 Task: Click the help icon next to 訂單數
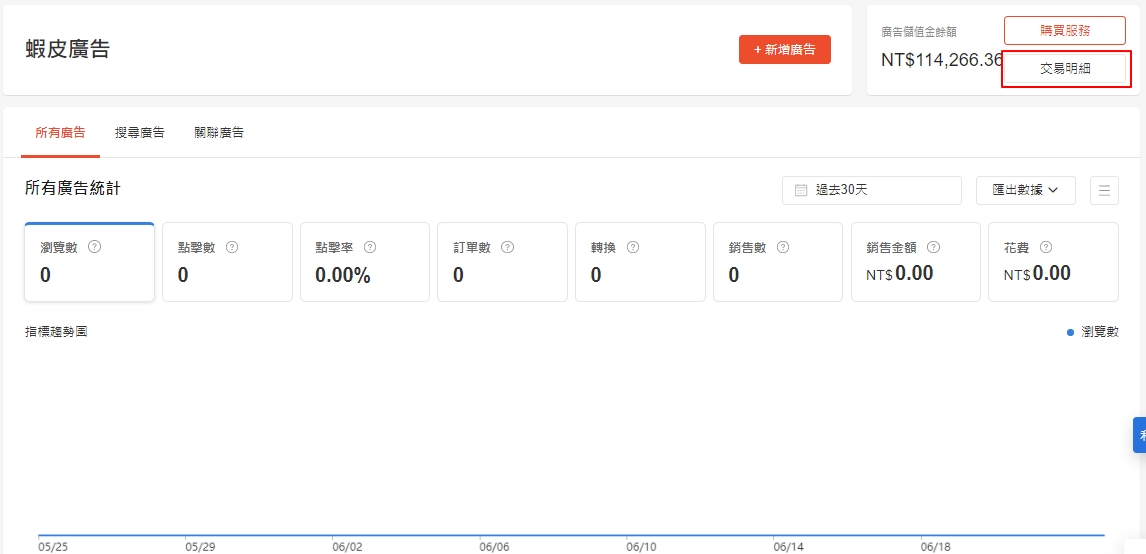coord(507,247)
